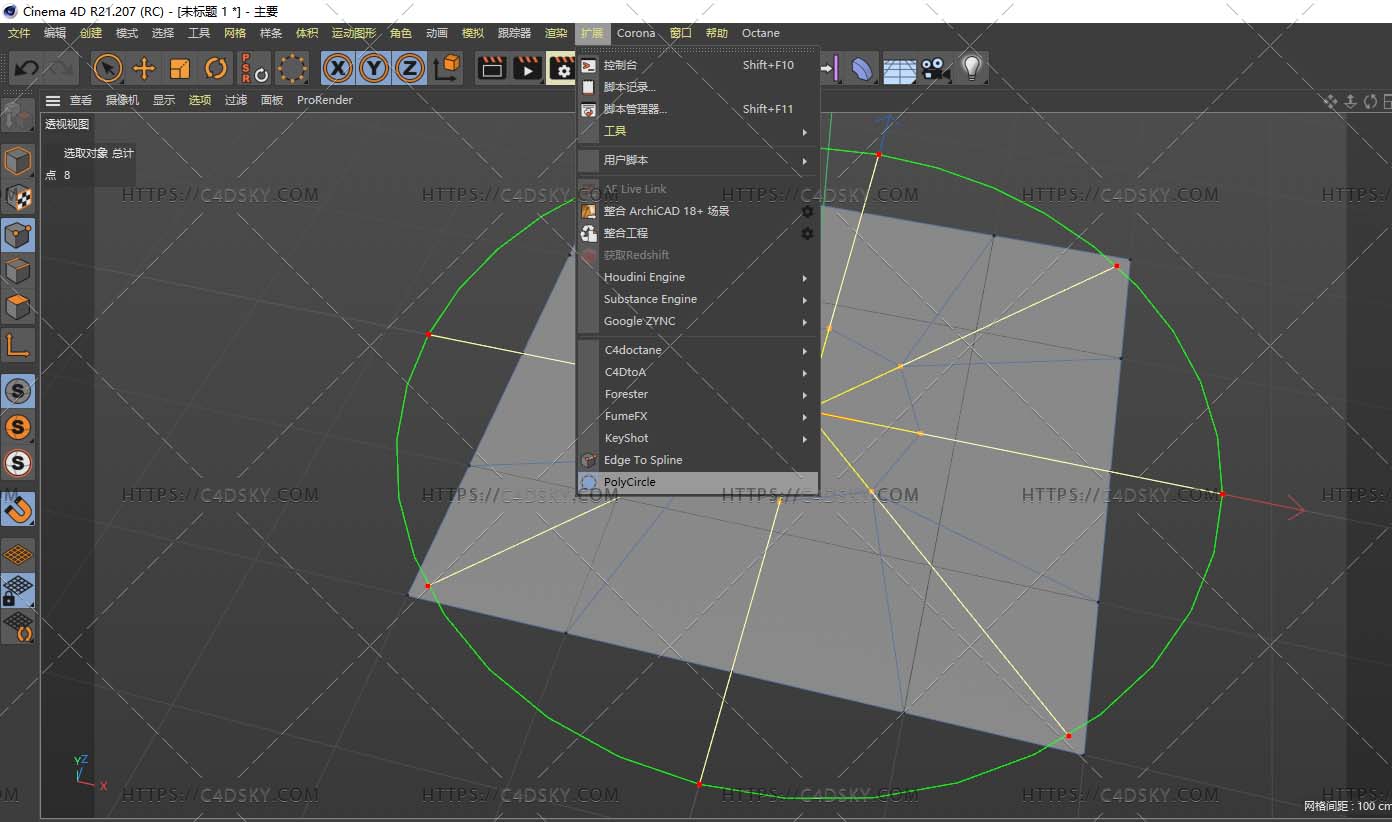
Task: Toggle viewport Solo Off icon
Action: pos(18,391)
